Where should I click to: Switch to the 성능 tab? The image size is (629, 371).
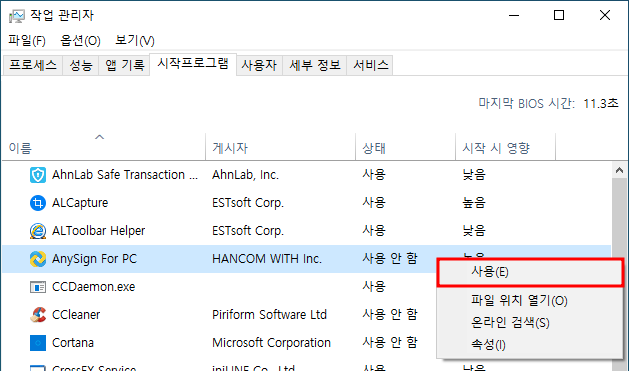[x=81, y=65]
